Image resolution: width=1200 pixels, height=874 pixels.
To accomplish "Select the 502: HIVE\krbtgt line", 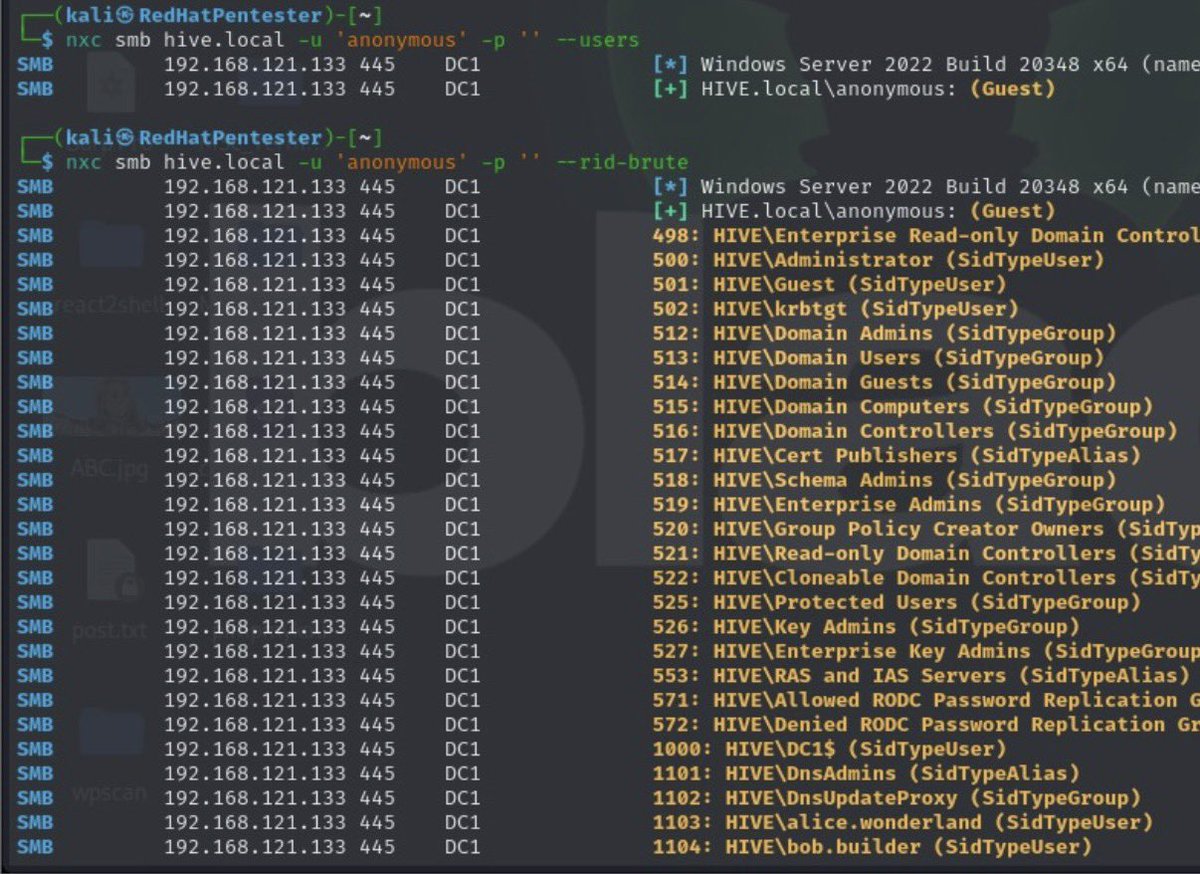I will tap(835, 309).
